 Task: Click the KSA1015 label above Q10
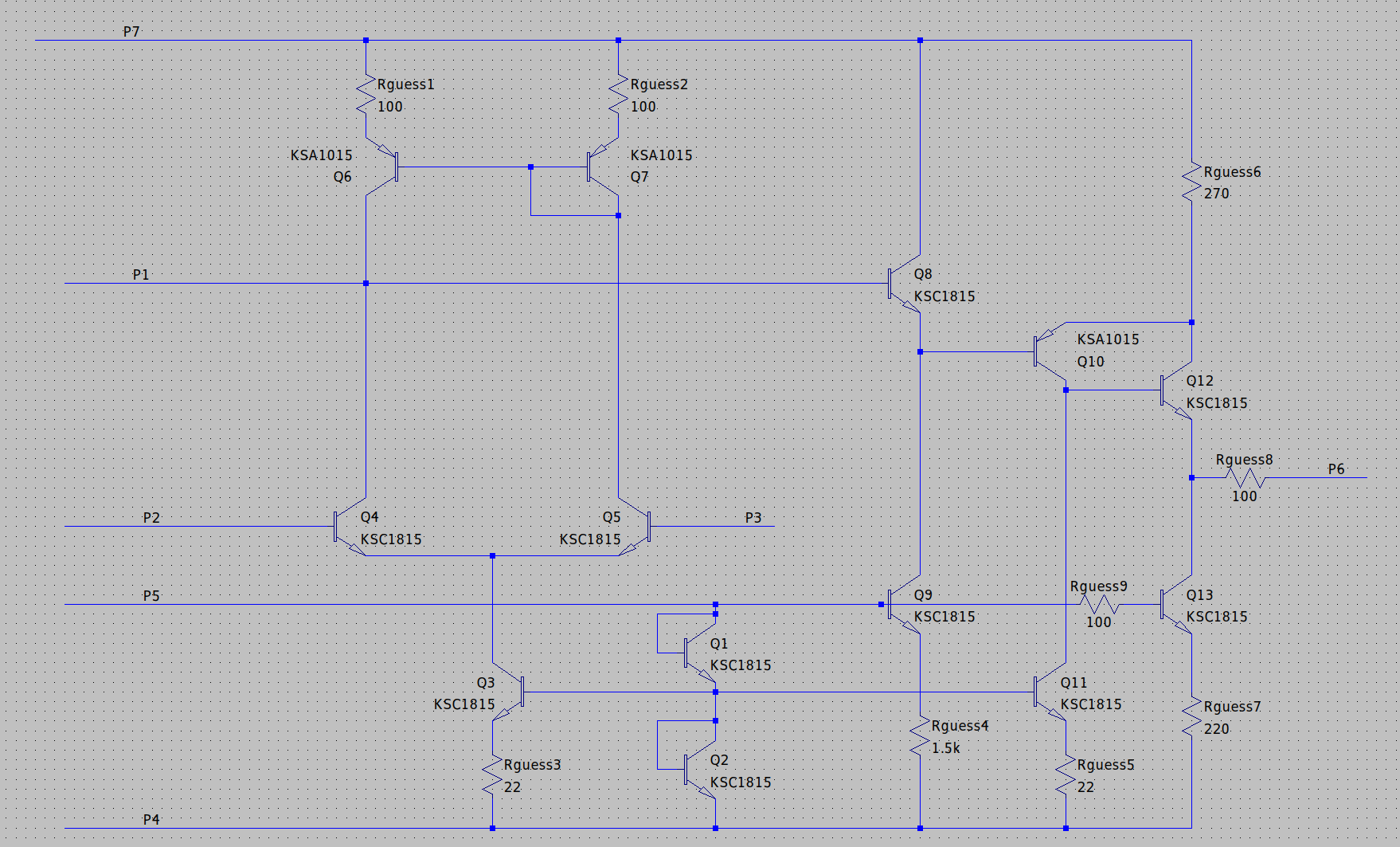click(x=1108, y=339)
